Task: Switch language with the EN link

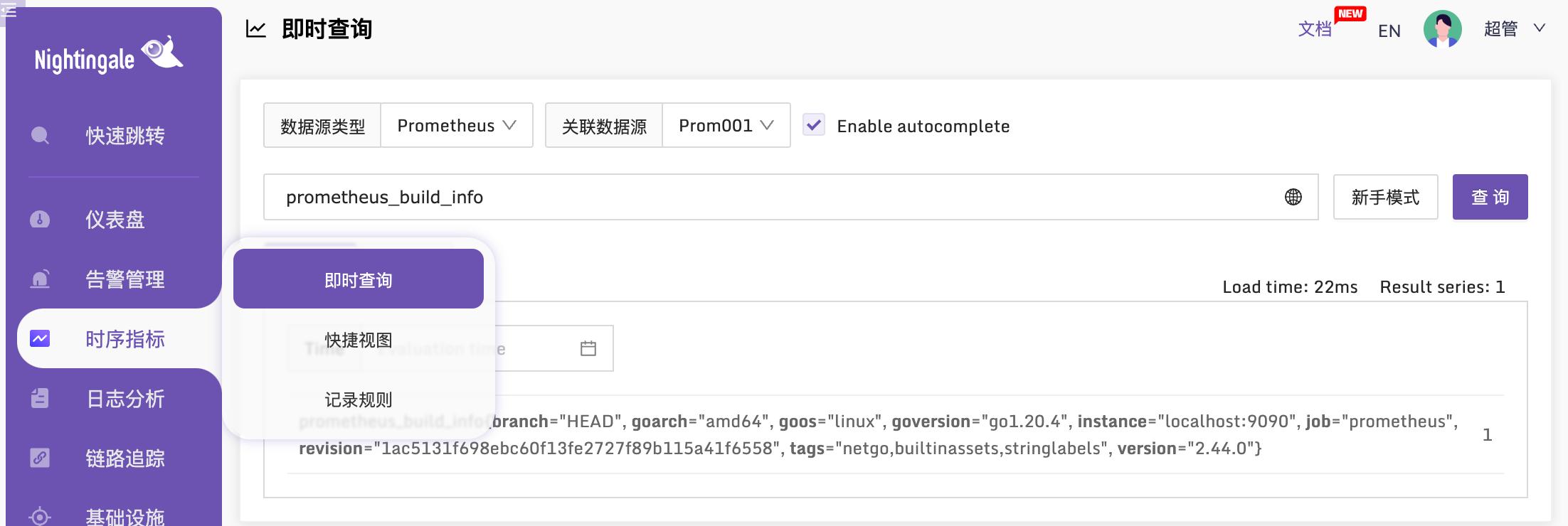Action: coord(1389,31)
